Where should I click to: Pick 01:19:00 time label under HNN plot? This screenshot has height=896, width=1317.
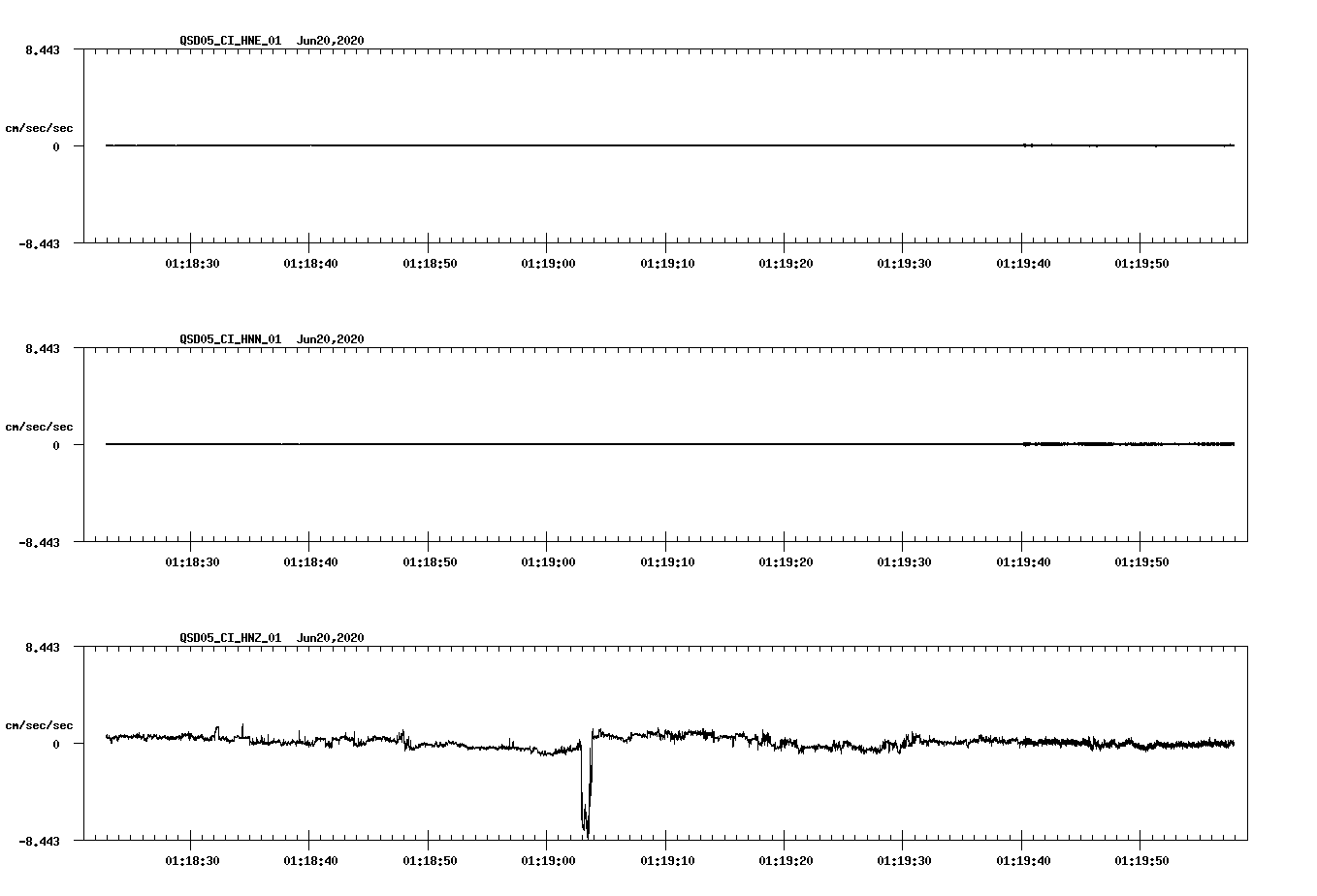pos(548,562)
